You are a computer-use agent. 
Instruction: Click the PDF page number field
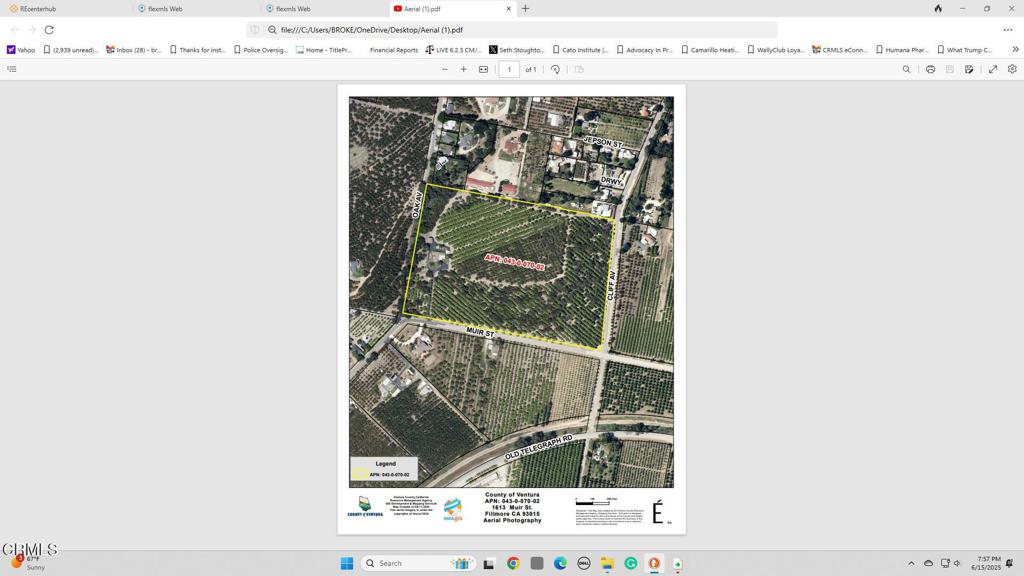(509, 69)
